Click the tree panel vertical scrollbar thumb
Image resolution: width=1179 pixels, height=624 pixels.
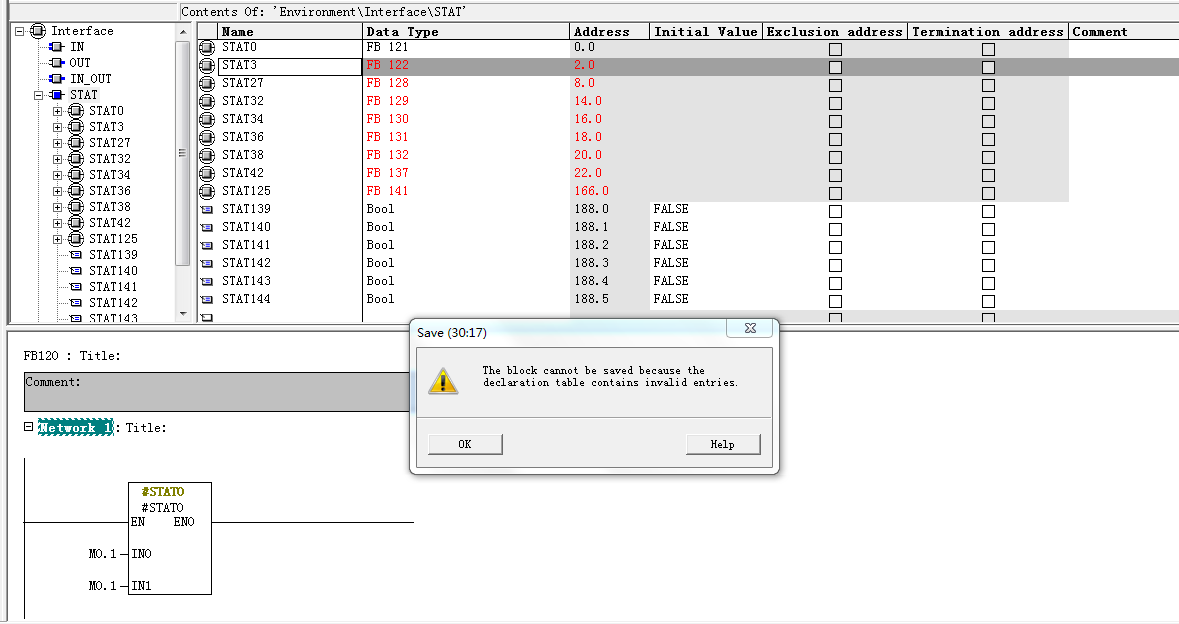183,153
